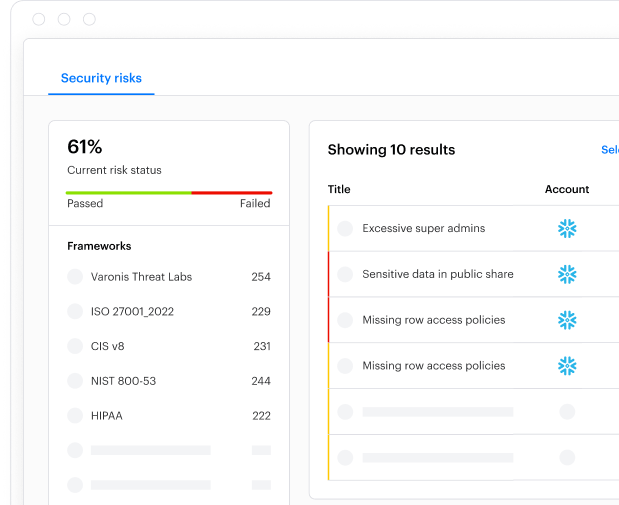Select the ISO 27001_2022 framework radio
The height and width of the screenshot is (505, 619).
pos(75,312)
